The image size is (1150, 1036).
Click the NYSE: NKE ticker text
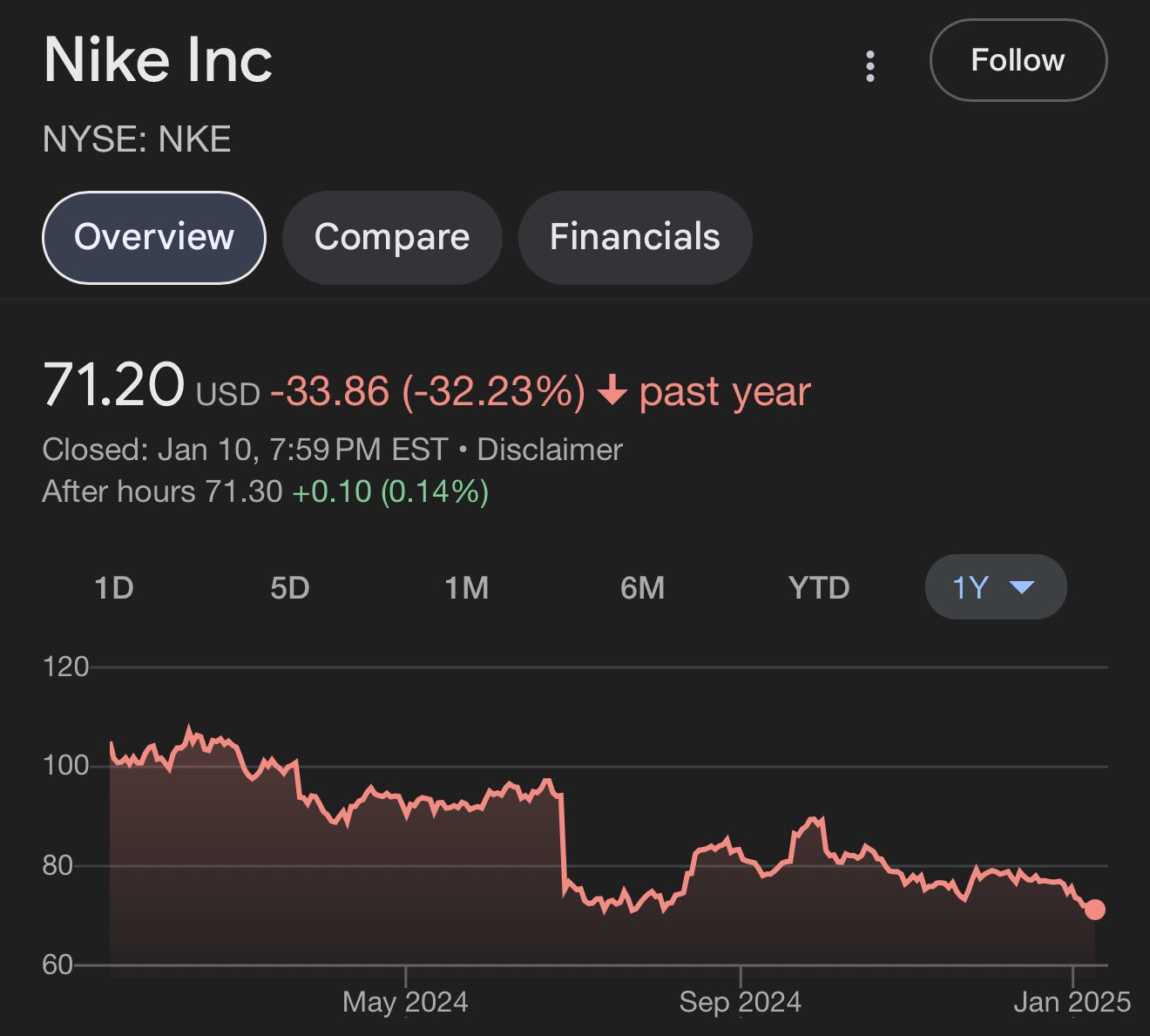137,139
